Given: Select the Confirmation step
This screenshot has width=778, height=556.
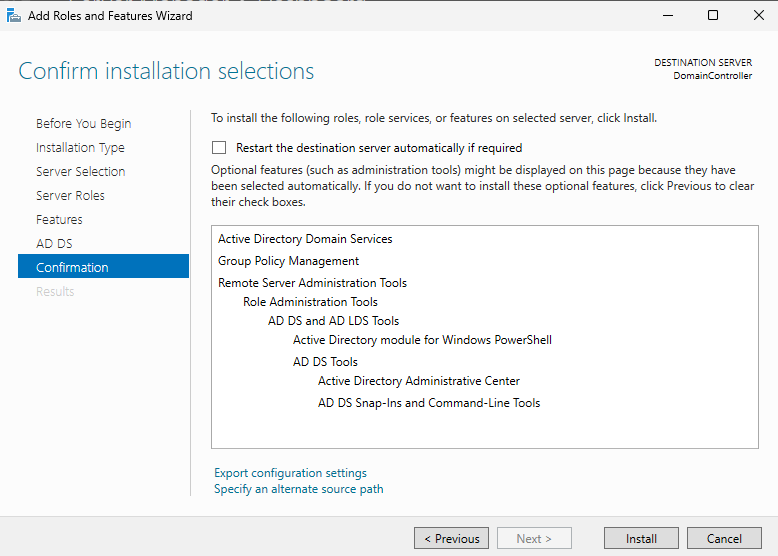Looking at the screenshot, I should tap(72, 268).
